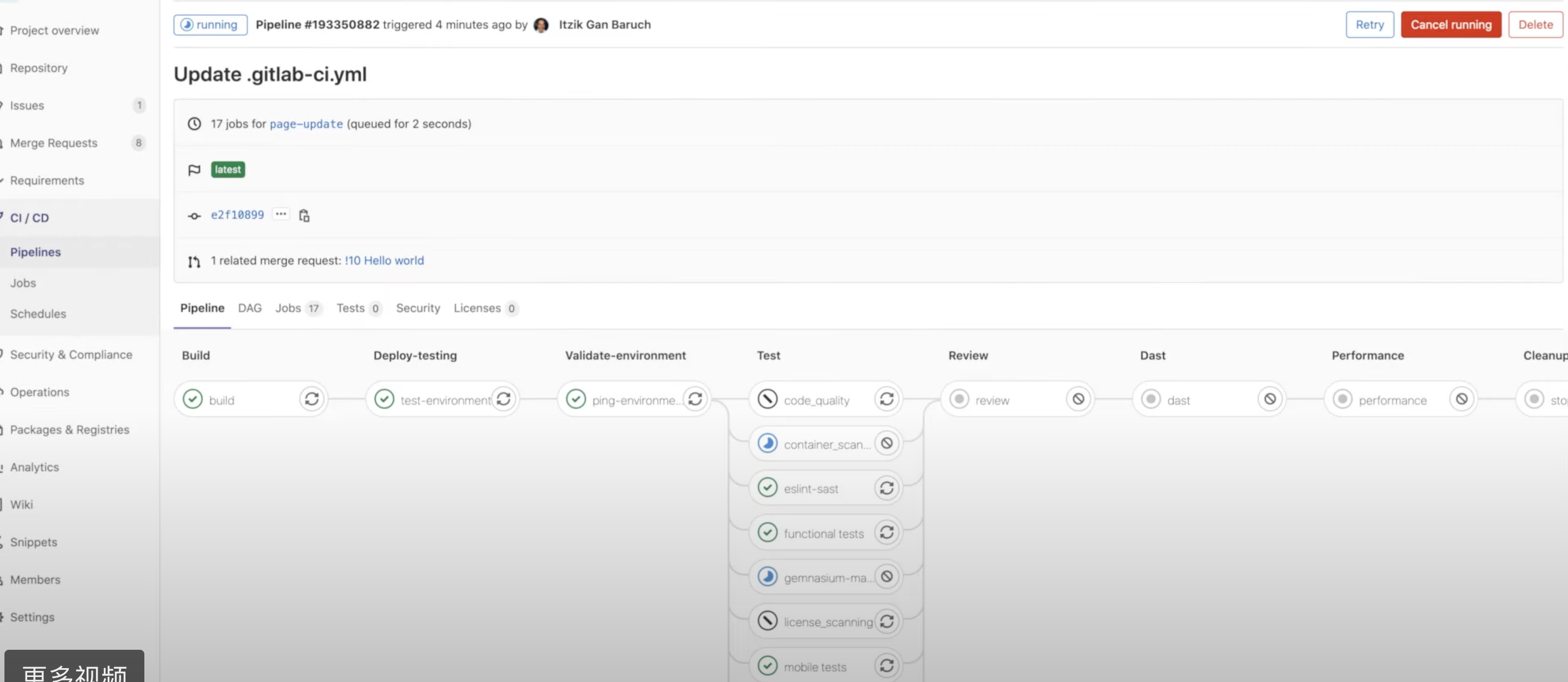Click the dast job created status icon
This screenshot has height=682, width=1568.
(1151, 399)
